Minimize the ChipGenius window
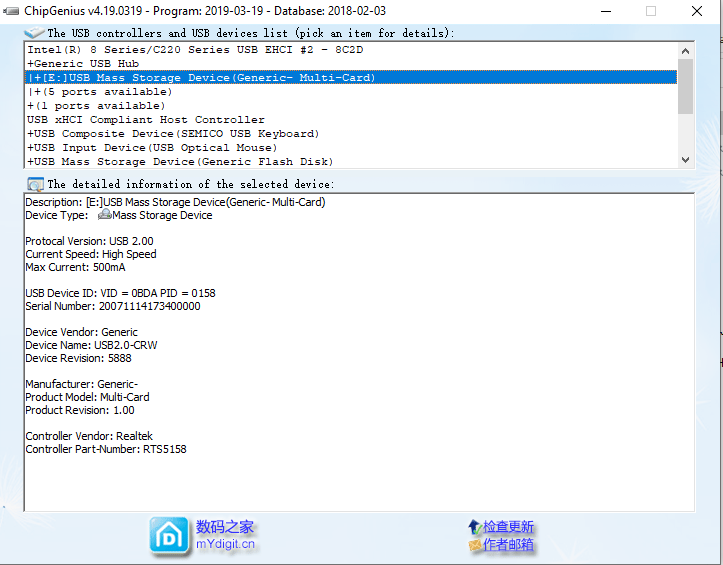 [606, 11]
